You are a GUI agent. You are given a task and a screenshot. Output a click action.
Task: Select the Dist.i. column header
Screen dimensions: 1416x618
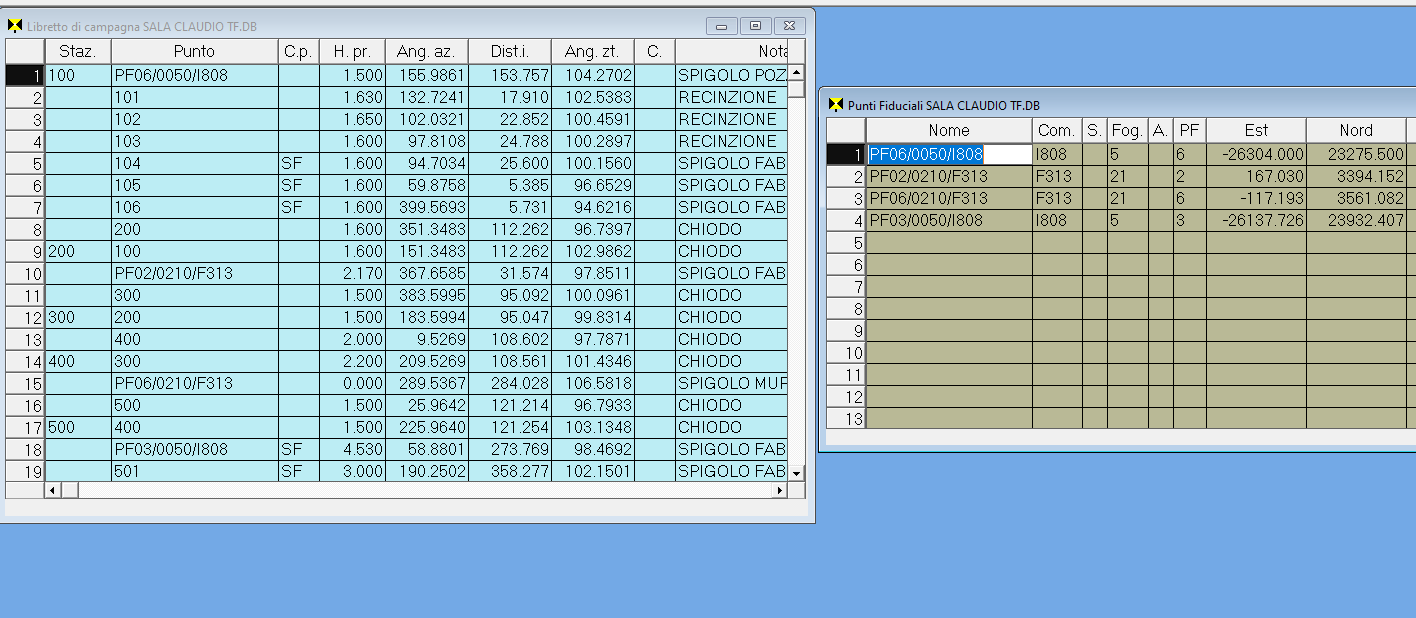[509, 51]
